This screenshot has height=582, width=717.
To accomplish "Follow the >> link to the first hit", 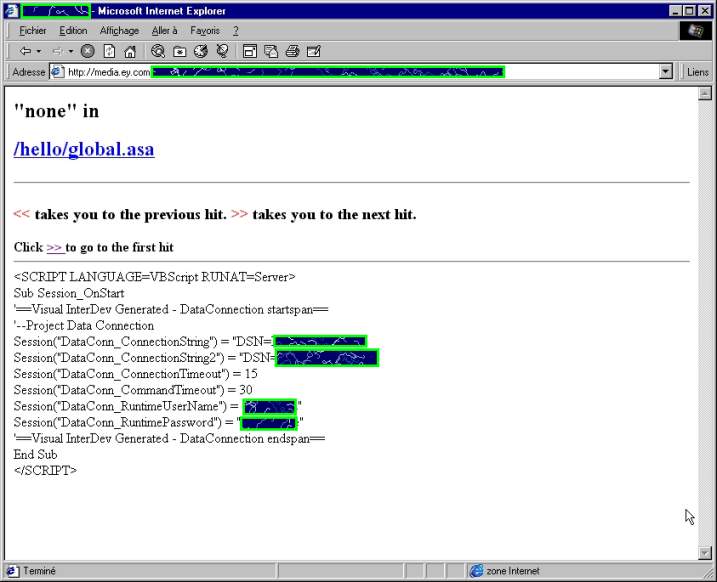I will pos(55,247).
